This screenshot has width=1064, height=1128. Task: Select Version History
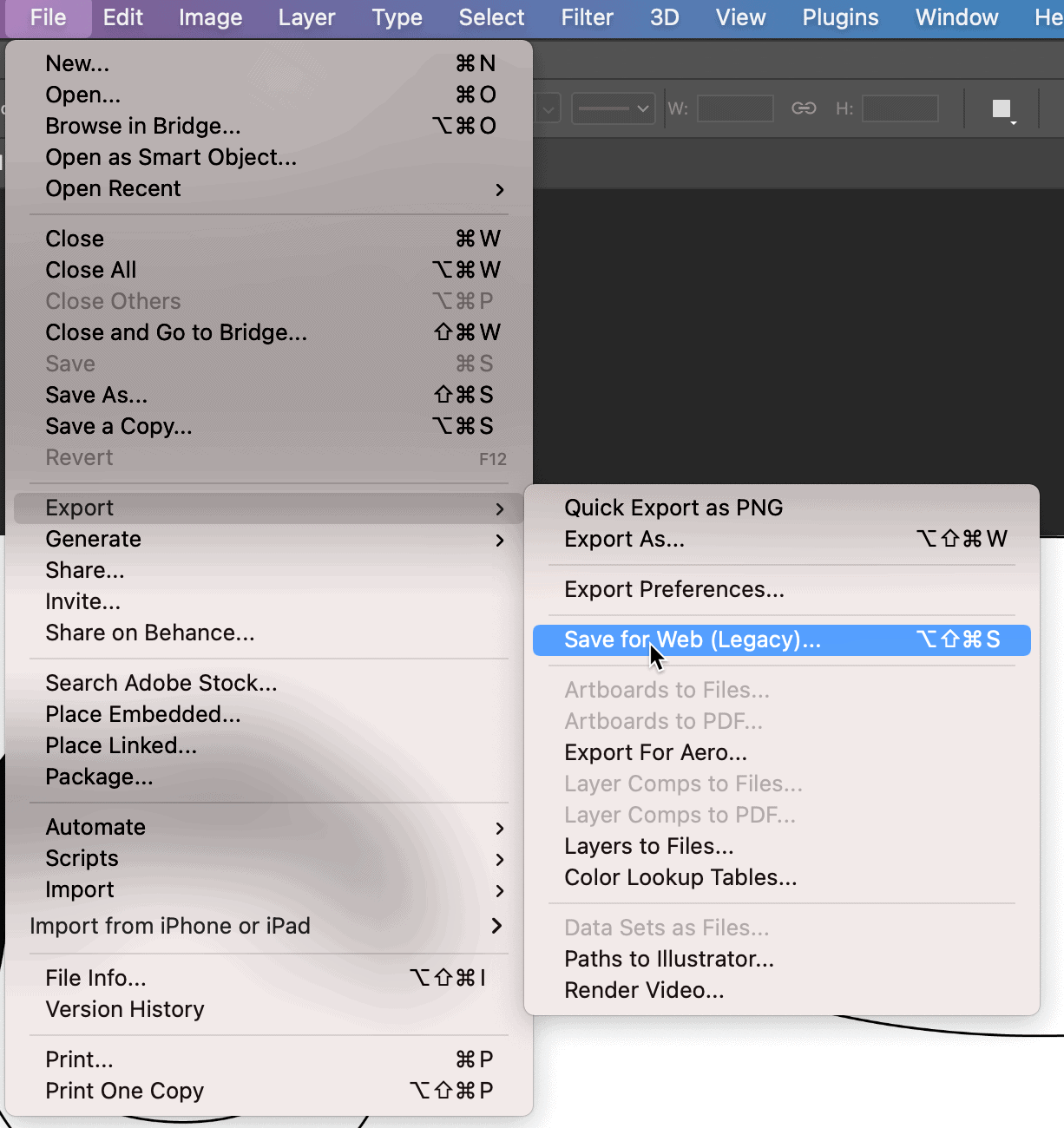[x=269, y=1009]
